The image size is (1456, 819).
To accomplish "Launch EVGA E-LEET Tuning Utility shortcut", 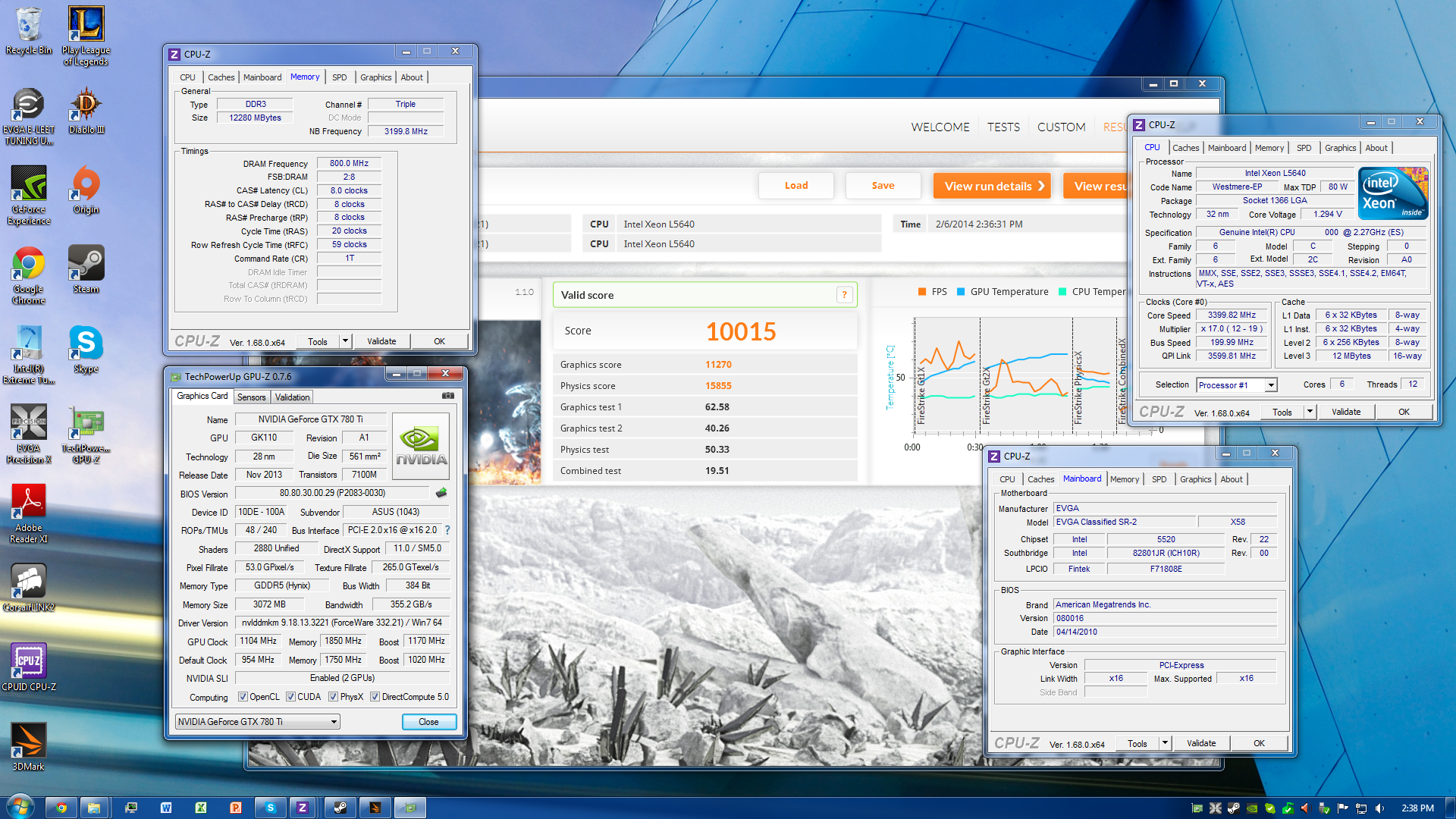I will point(29,116).
